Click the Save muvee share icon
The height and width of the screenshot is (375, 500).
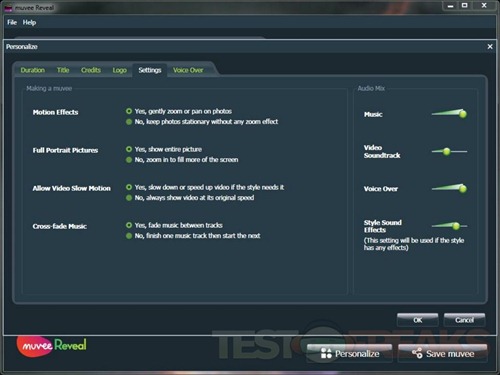(417, 353)
